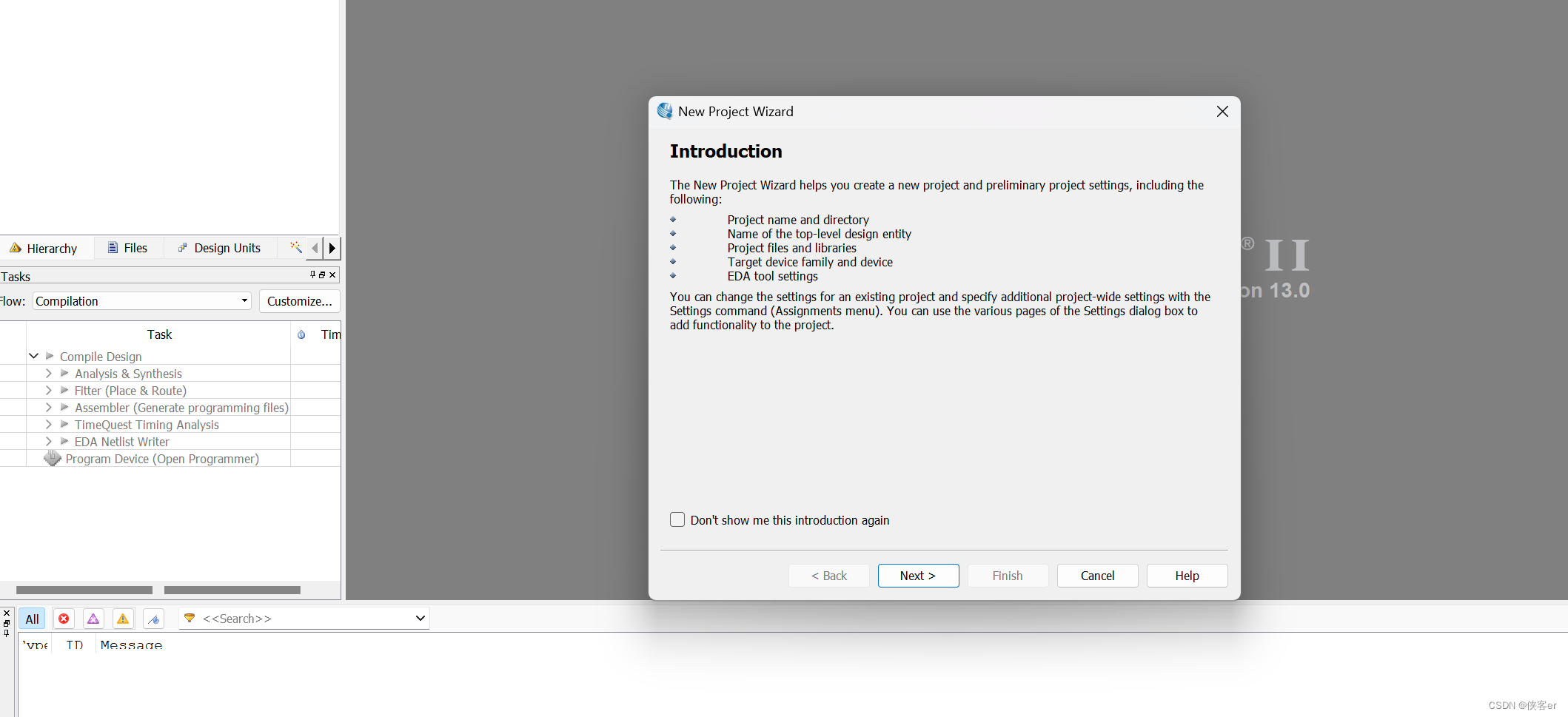Expand the Fitter (Place & Route) node

(x=48, y=390)
